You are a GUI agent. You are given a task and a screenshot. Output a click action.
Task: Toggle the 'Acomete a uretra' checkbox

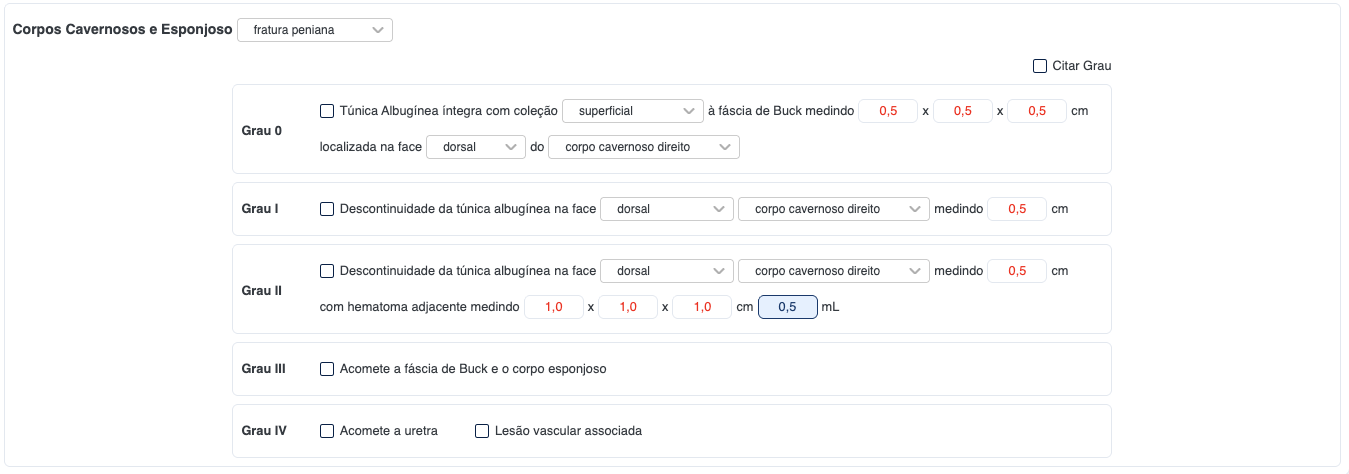tap(327, 431)
